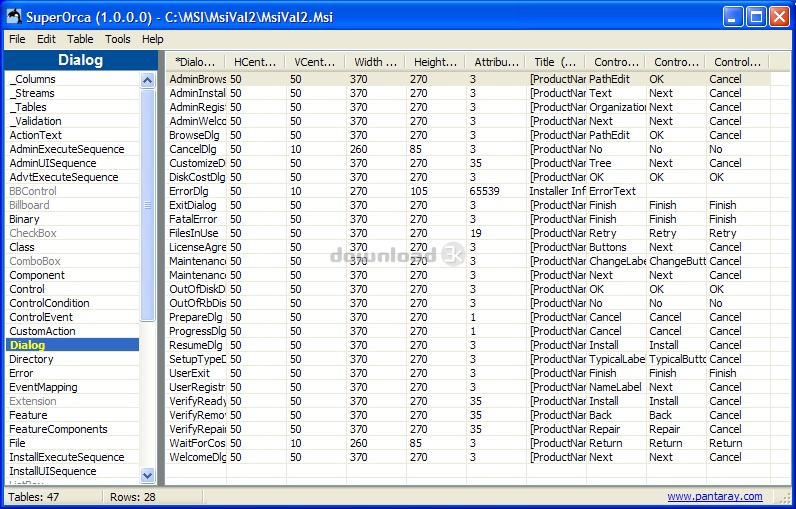Click the HCent... column header
This screenshot has width=796, height=509.
(x=255, y=62)
